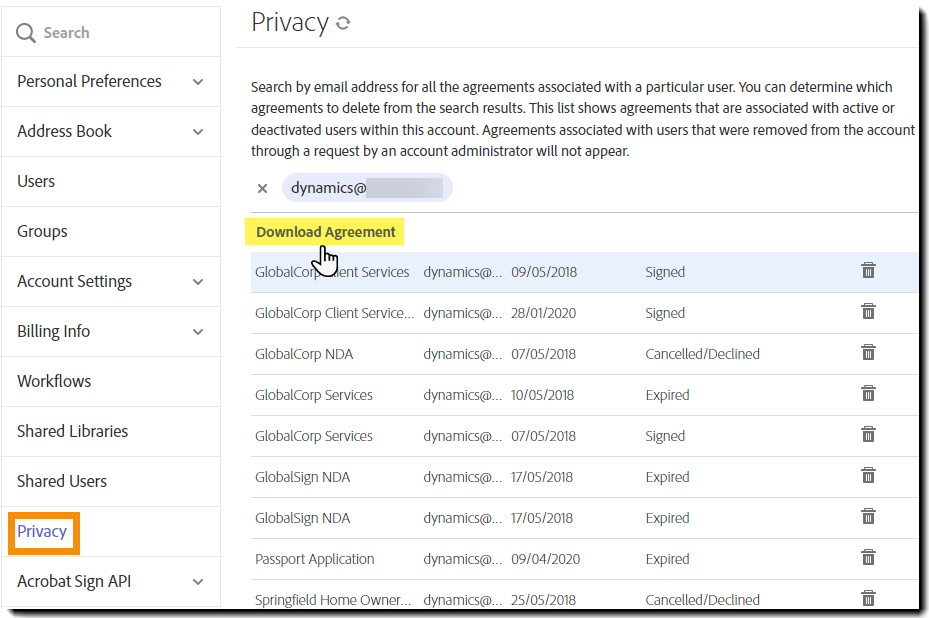Click the Download Agreement button
Screen dimensions: 929x618
click(325, 231)
